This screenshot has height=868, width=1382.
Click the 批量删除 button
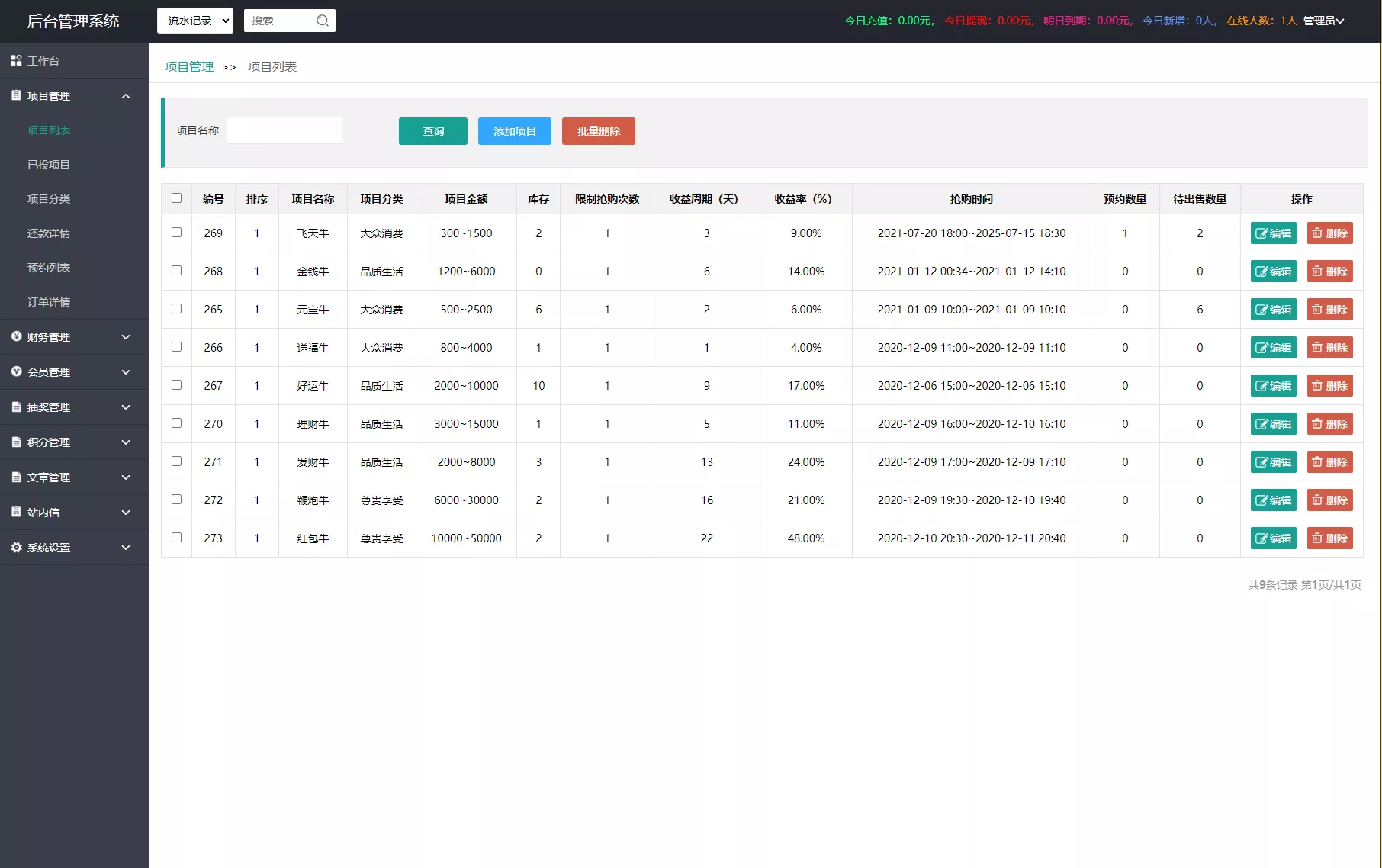[x=599, y=131]
